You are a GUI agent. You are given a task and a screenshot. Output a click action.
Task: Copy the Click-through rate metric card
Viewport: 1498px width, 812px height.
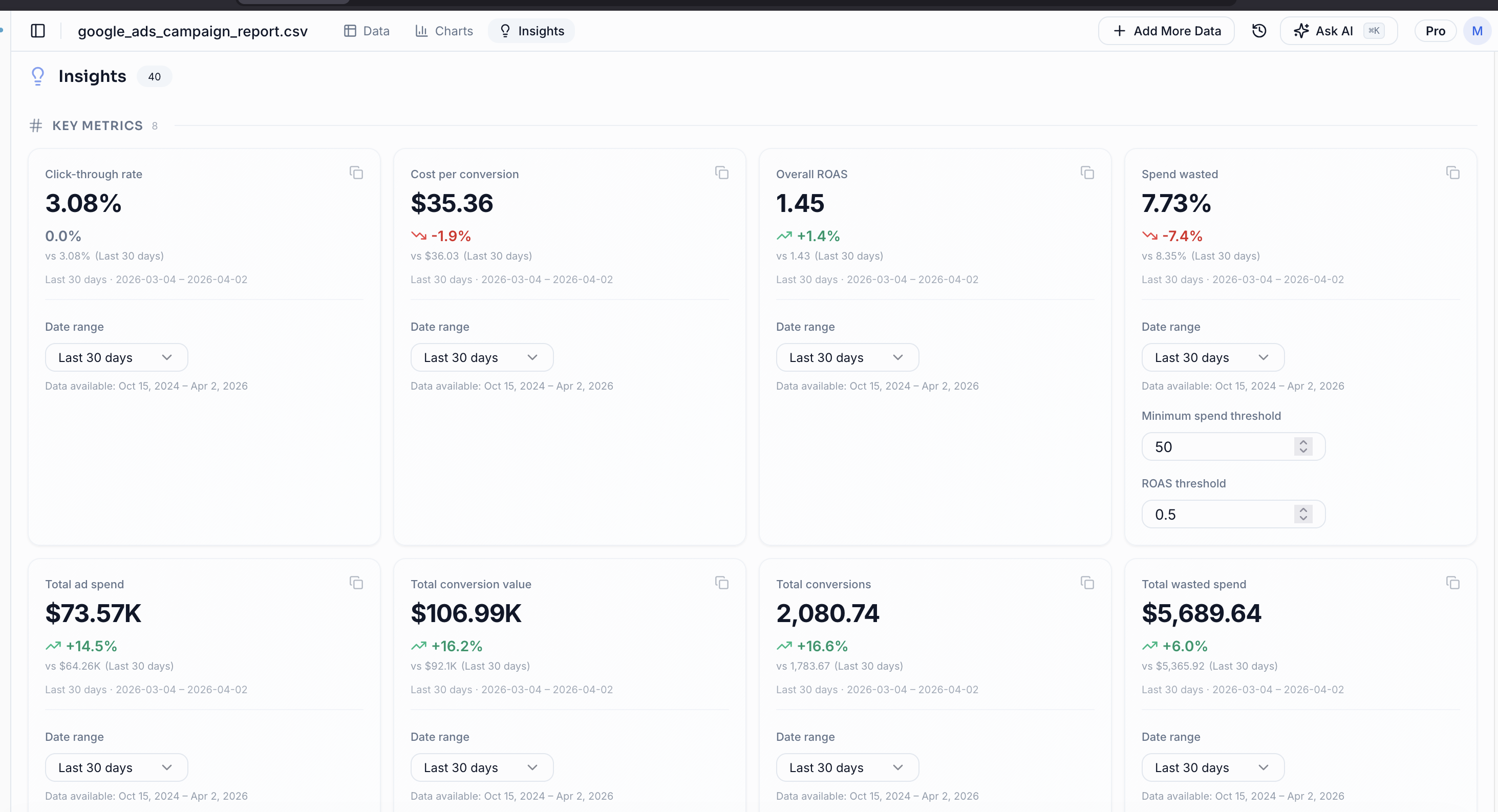point(356,172)
